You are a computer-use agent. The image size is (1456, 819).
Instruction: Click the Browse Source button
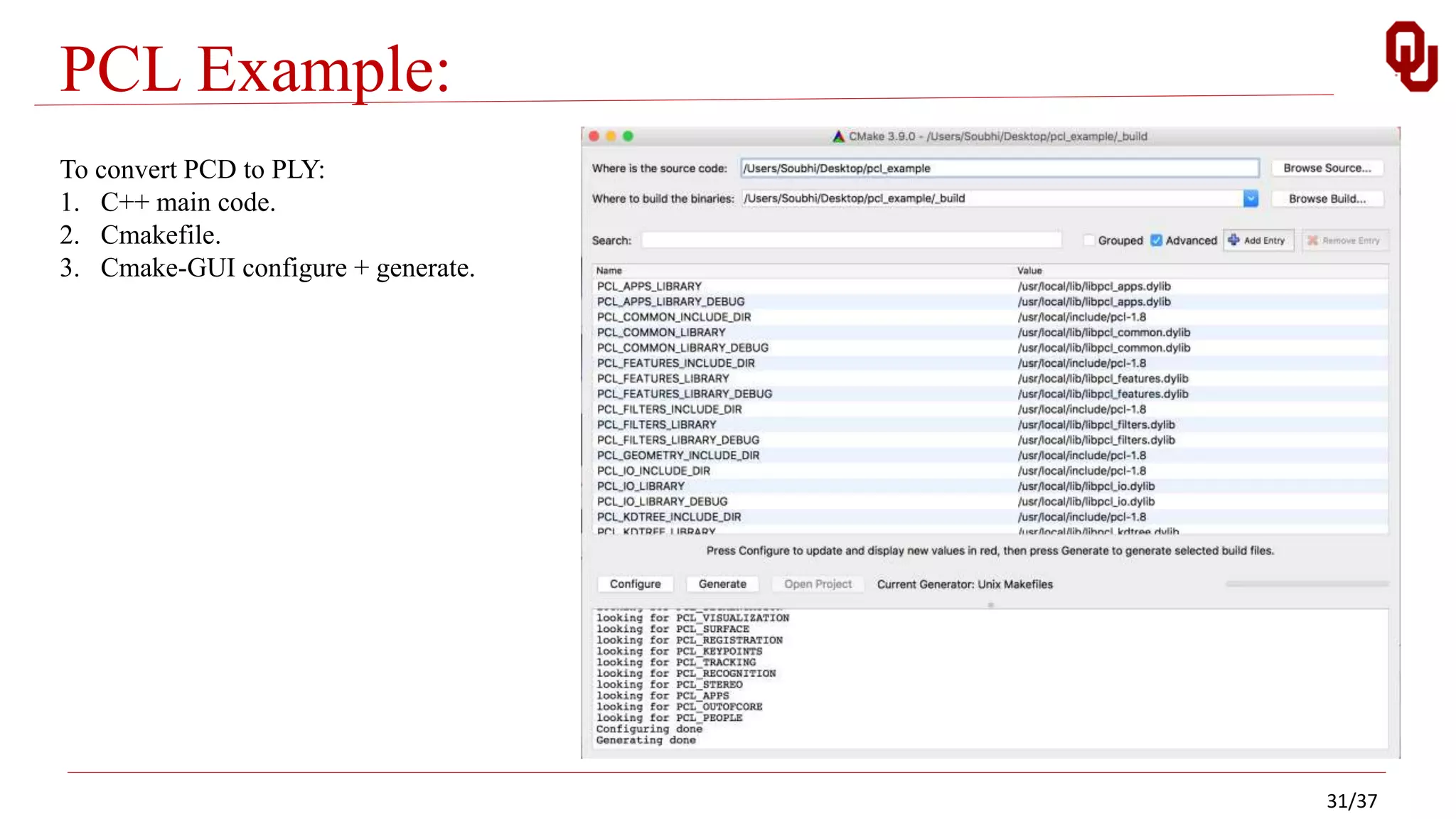[x=1327, y=168]
